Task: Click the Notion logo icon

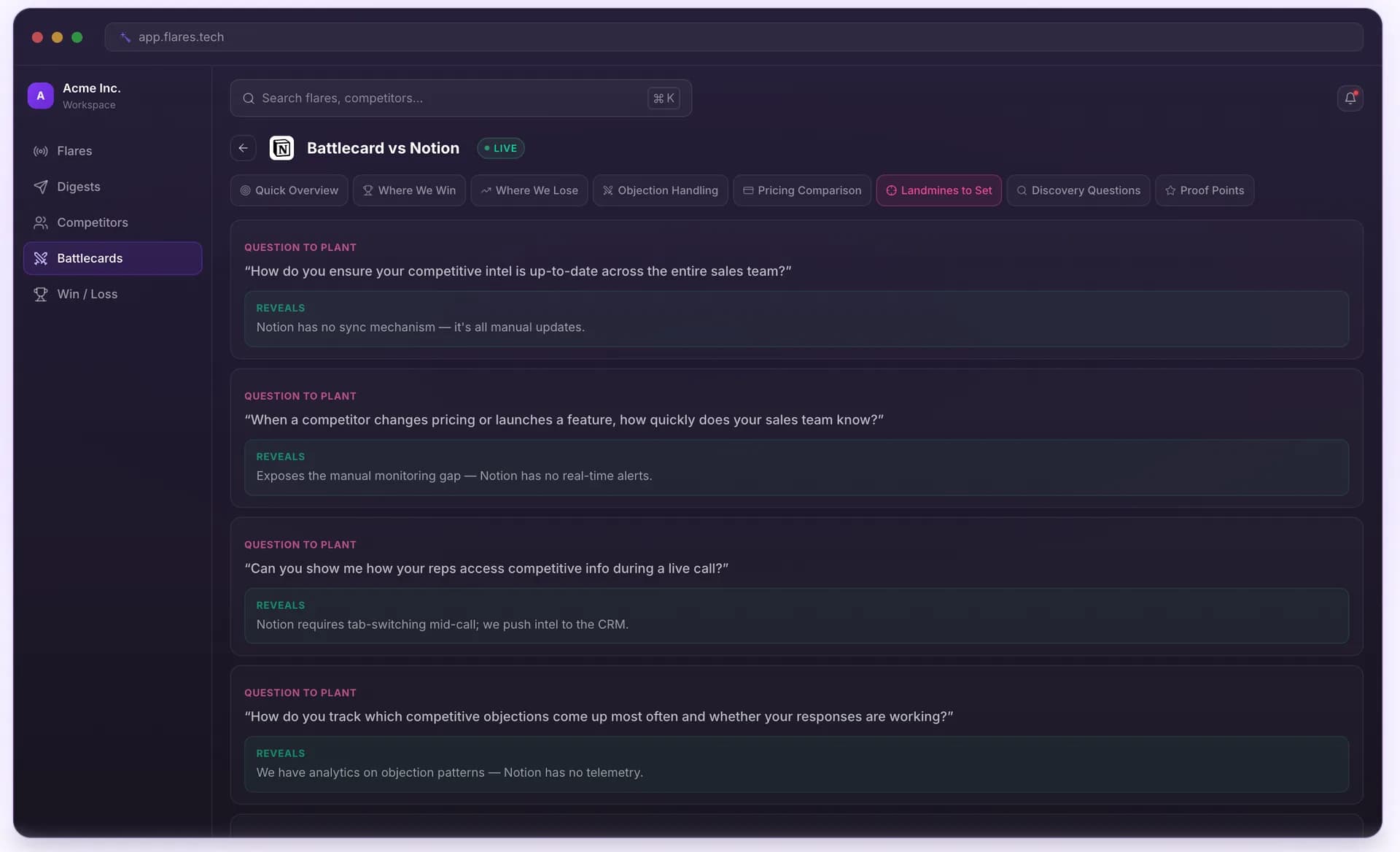Action: 281,148
